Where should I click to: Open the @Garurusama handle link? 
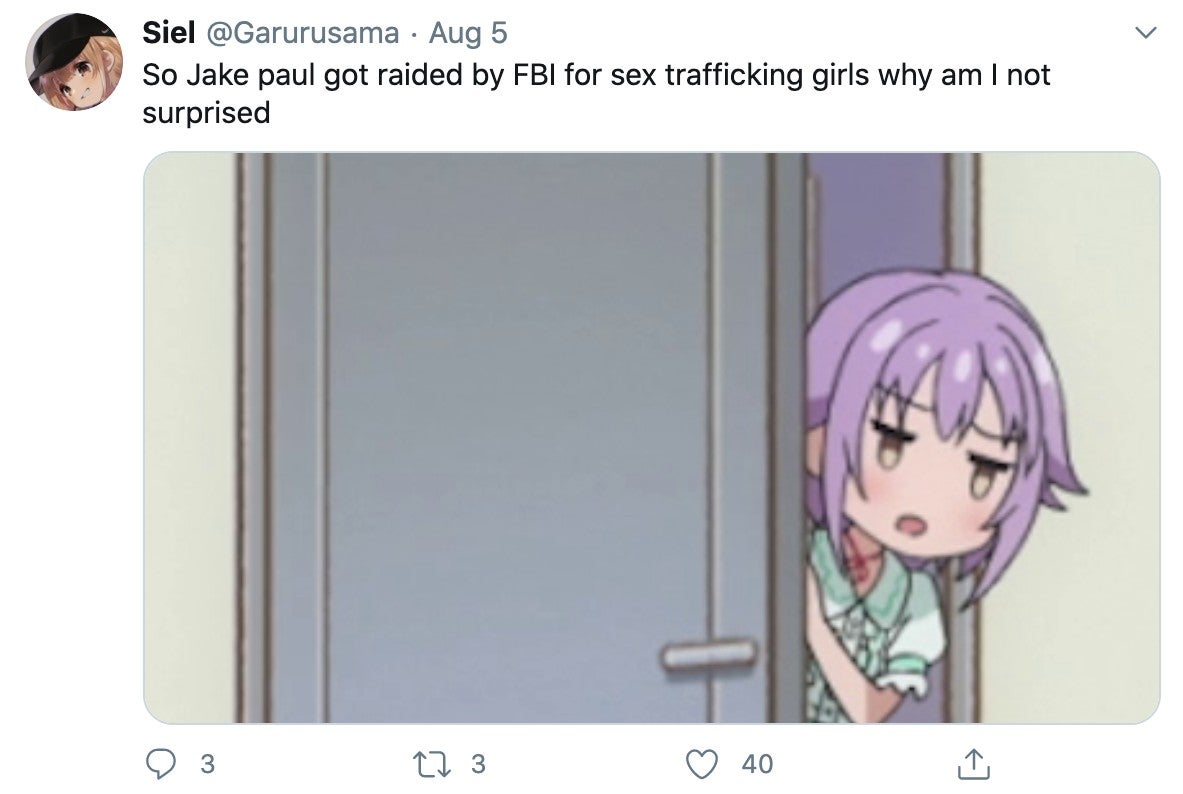(303, 33)
